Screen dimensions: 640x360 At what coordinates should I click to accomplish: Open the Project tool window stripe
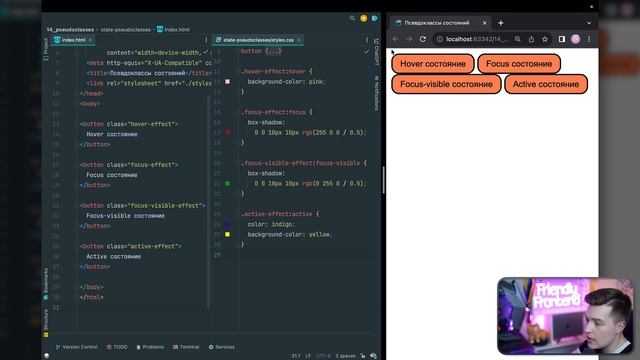[x=46, y=50]
